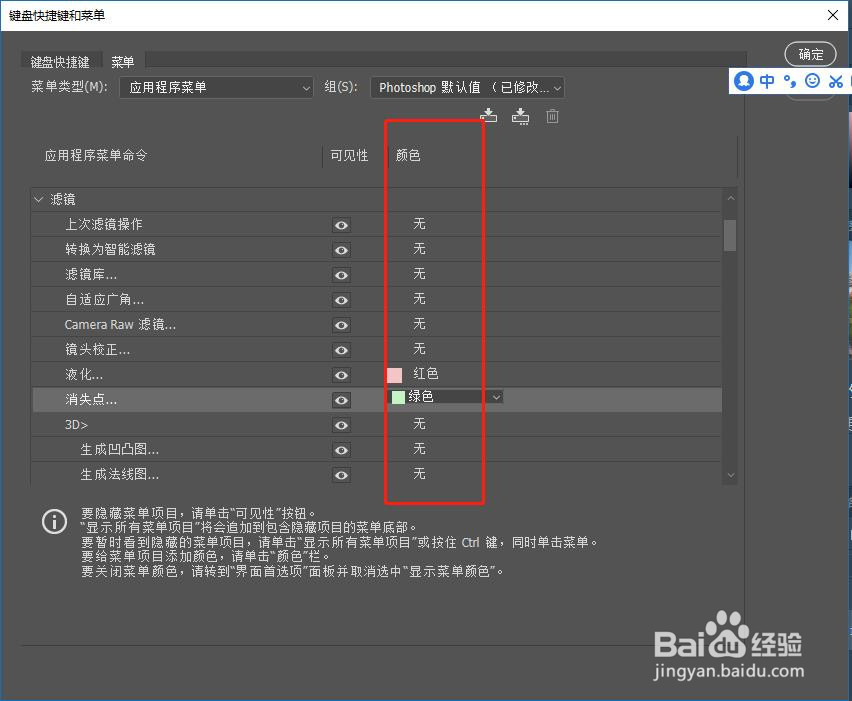Click the punctuation mode icon in the IME toolbar

click(790, 81)
